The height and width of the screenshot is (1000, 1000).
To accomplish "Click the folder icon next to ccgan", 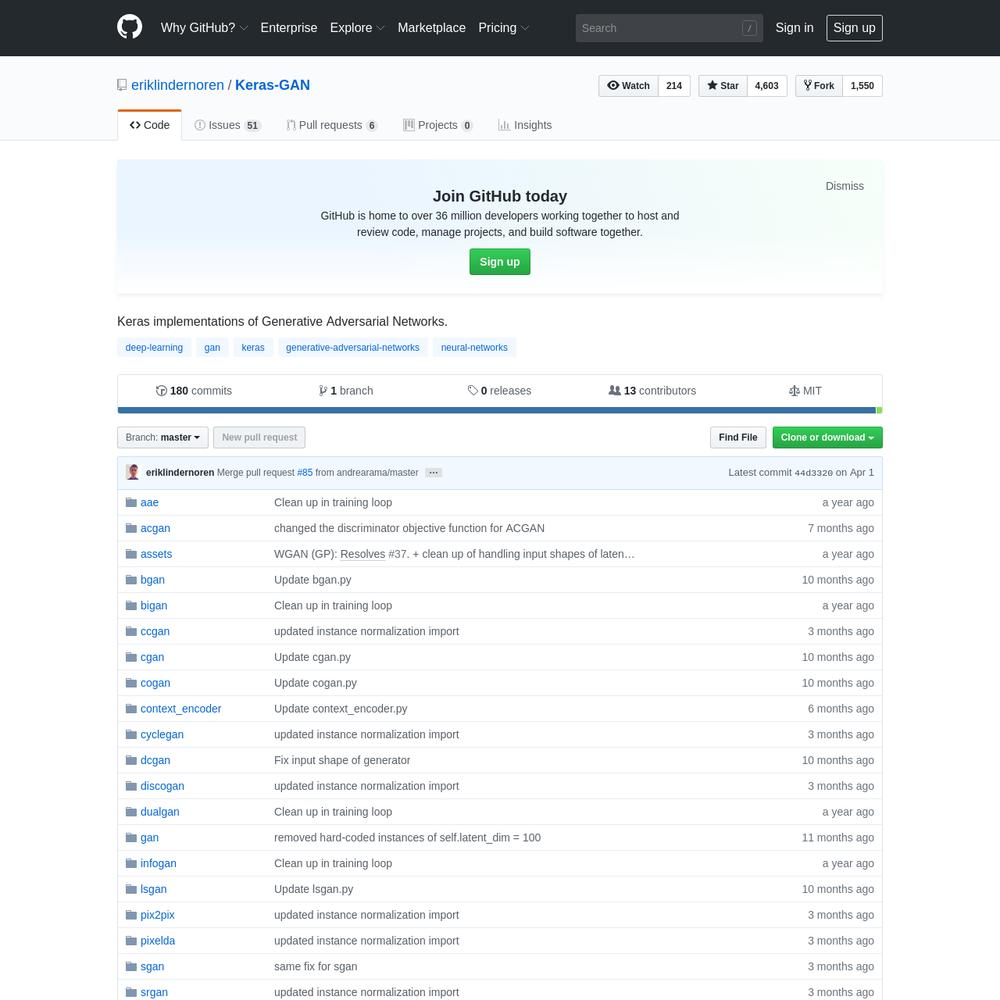I will (131, 631).
